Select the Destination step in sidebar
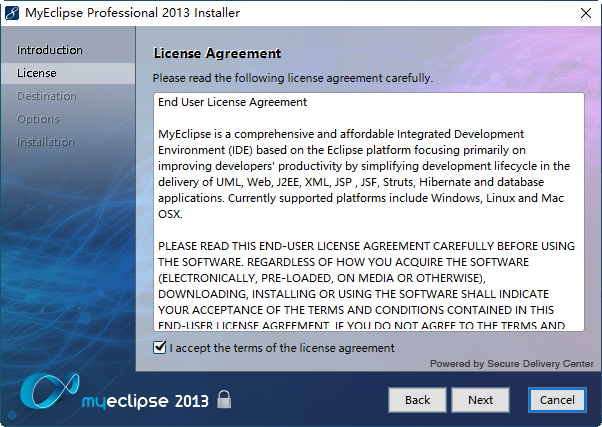This screenshot has height=427, width=602. (x=47, y=96)
